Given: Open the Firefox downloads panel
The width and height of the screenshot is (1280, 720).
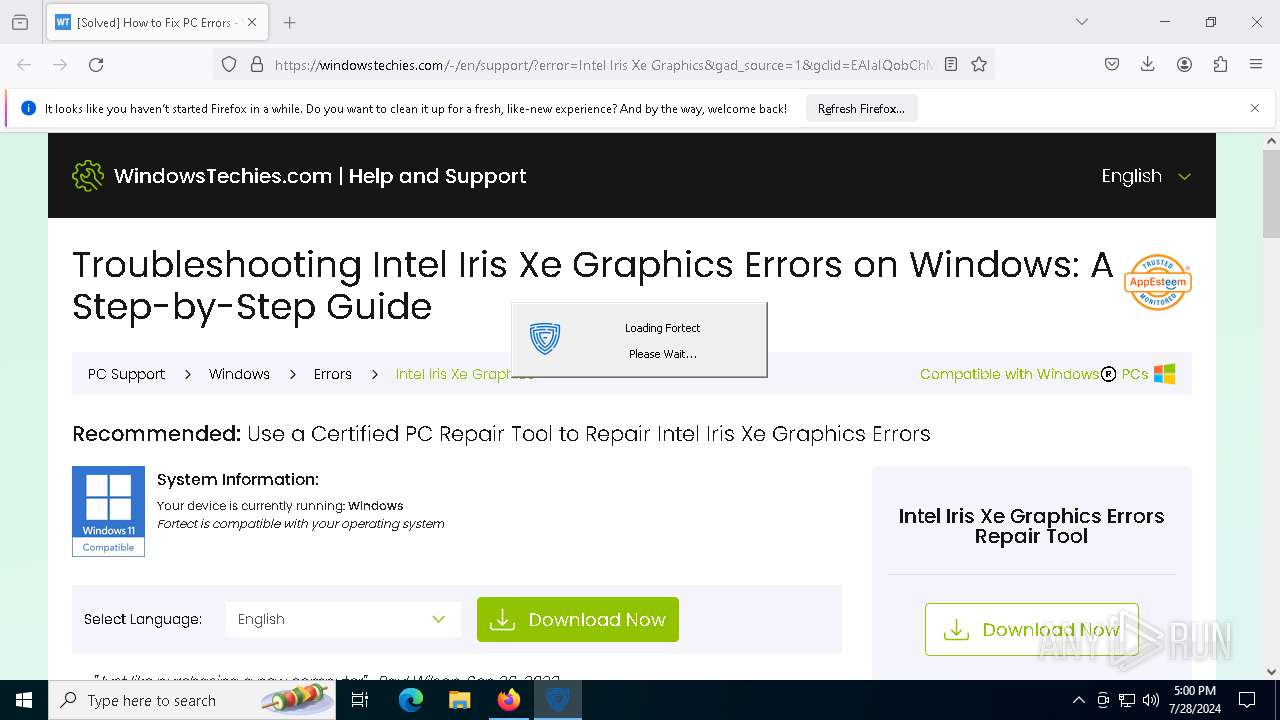Looking at the screenshot, I should [x=1148, y=64].
